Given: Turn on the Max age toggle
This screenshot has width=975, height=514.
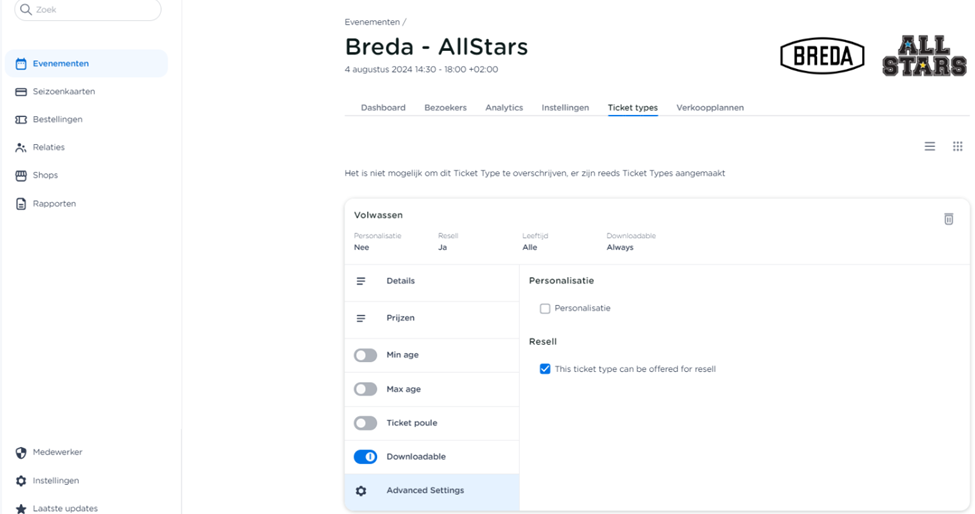Looking at the screenshot, I should click(365, 389).
